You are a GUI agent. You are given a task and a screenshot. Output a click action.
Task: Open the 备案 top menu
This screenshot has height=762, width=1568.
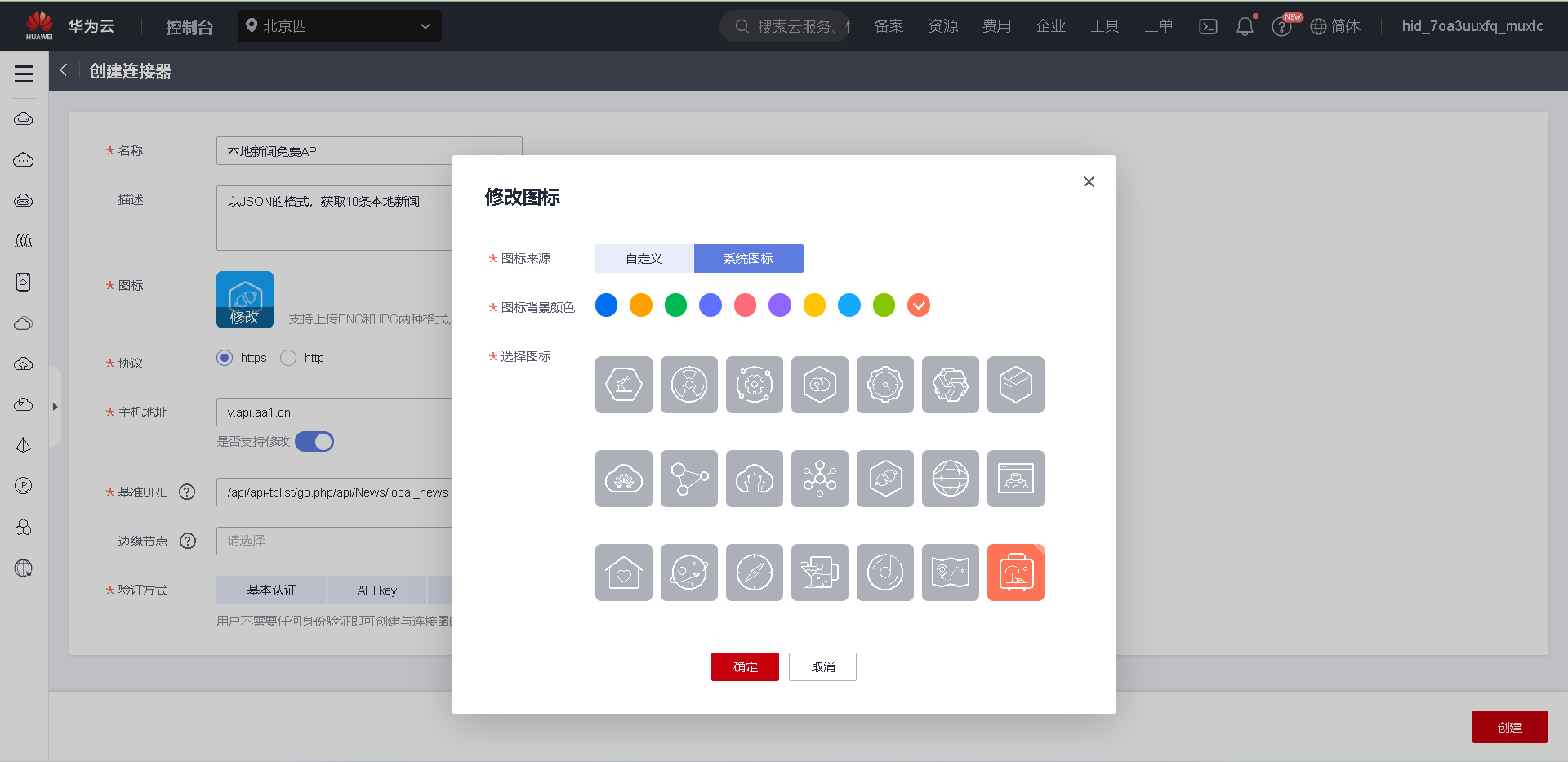(x=889, y=26)
